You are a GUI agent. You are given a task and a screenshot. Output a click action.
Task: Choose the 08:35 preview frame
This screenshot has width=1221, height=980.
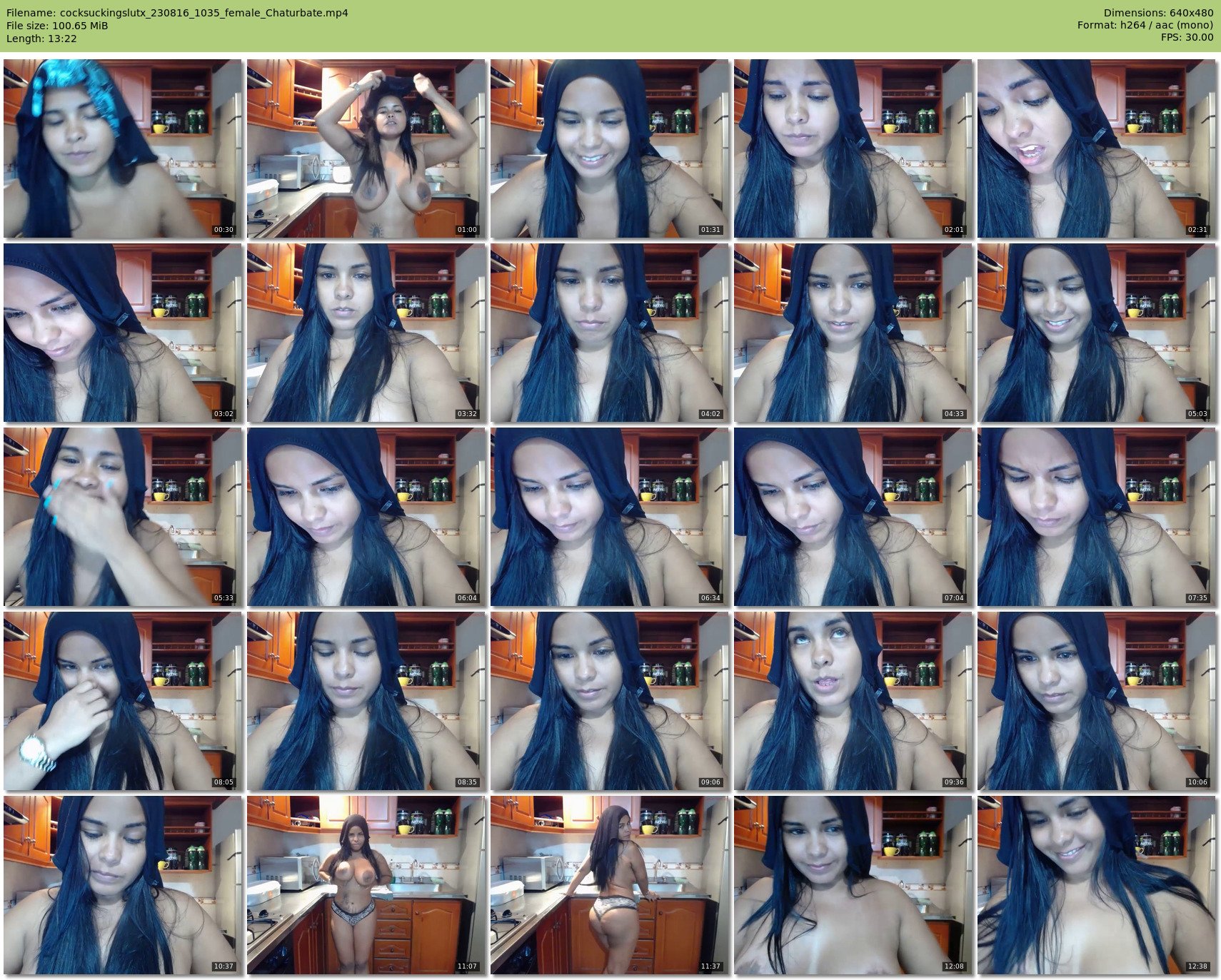[366, 701]
